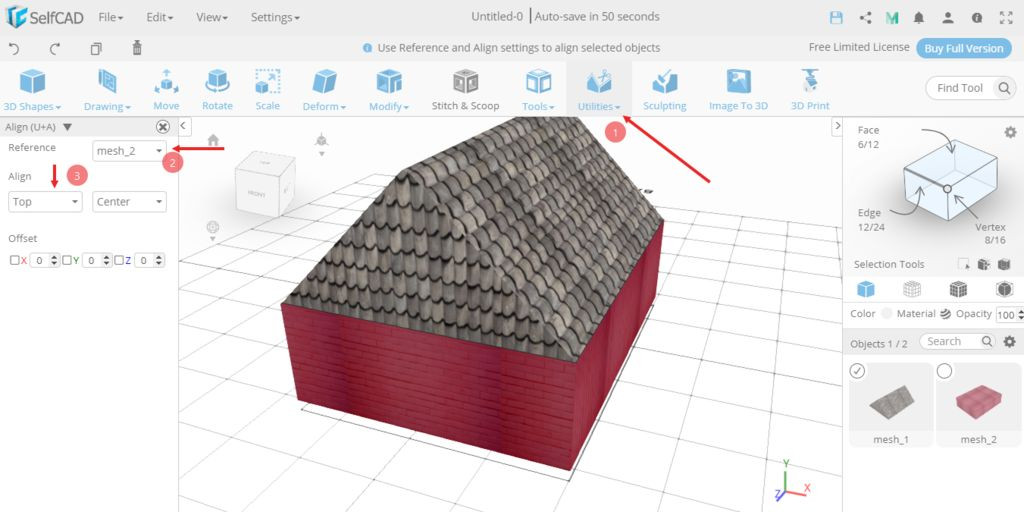The height and width of the screenshot is (512, 1024).
Task: Select the Rotate tool
Action: coord(217,89)
